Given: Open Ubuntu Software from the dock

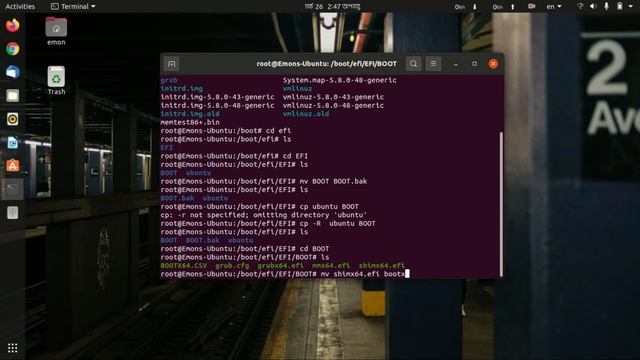Looking at the screenshot, I should coord(13,166).
